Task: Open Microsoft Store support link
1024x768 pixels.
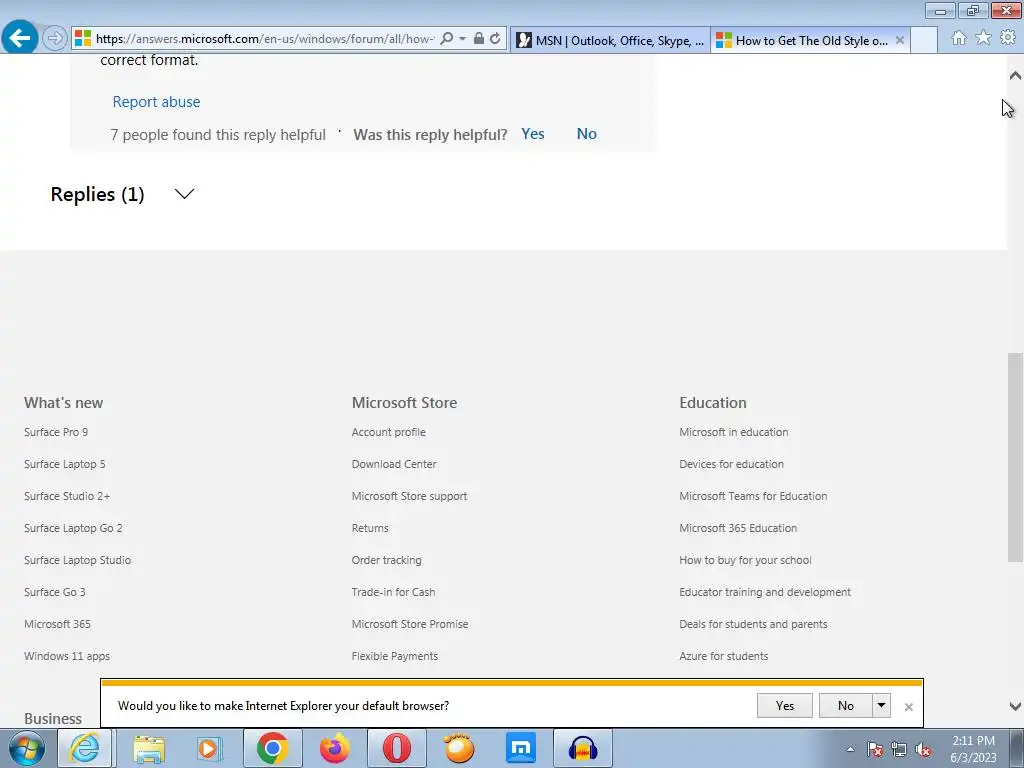Action: pos(409,496)
